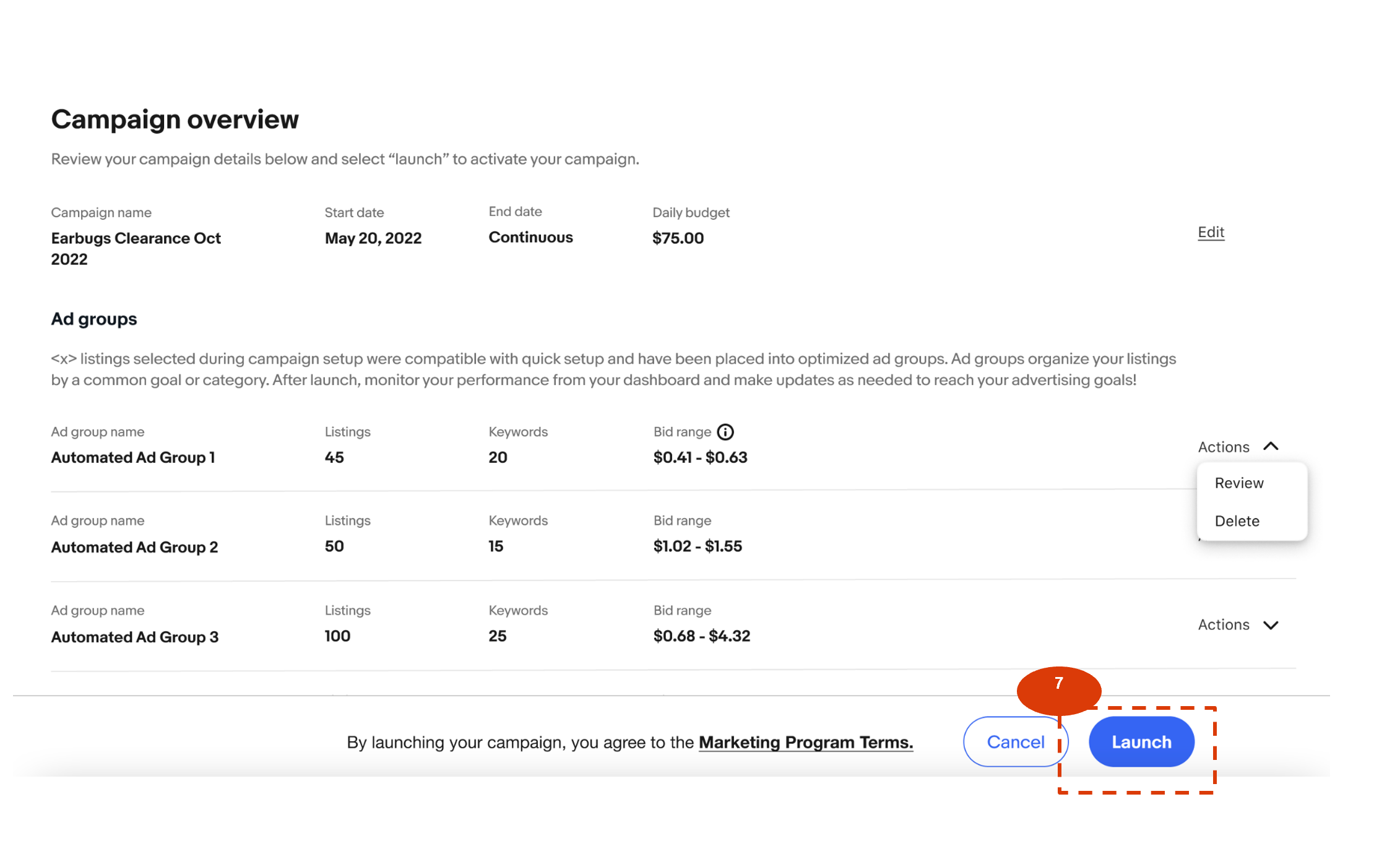The width and height of the screenshot is (1400, 841).
Task: Click the up chevron beside first Actions
Action: click(1271, 446)
